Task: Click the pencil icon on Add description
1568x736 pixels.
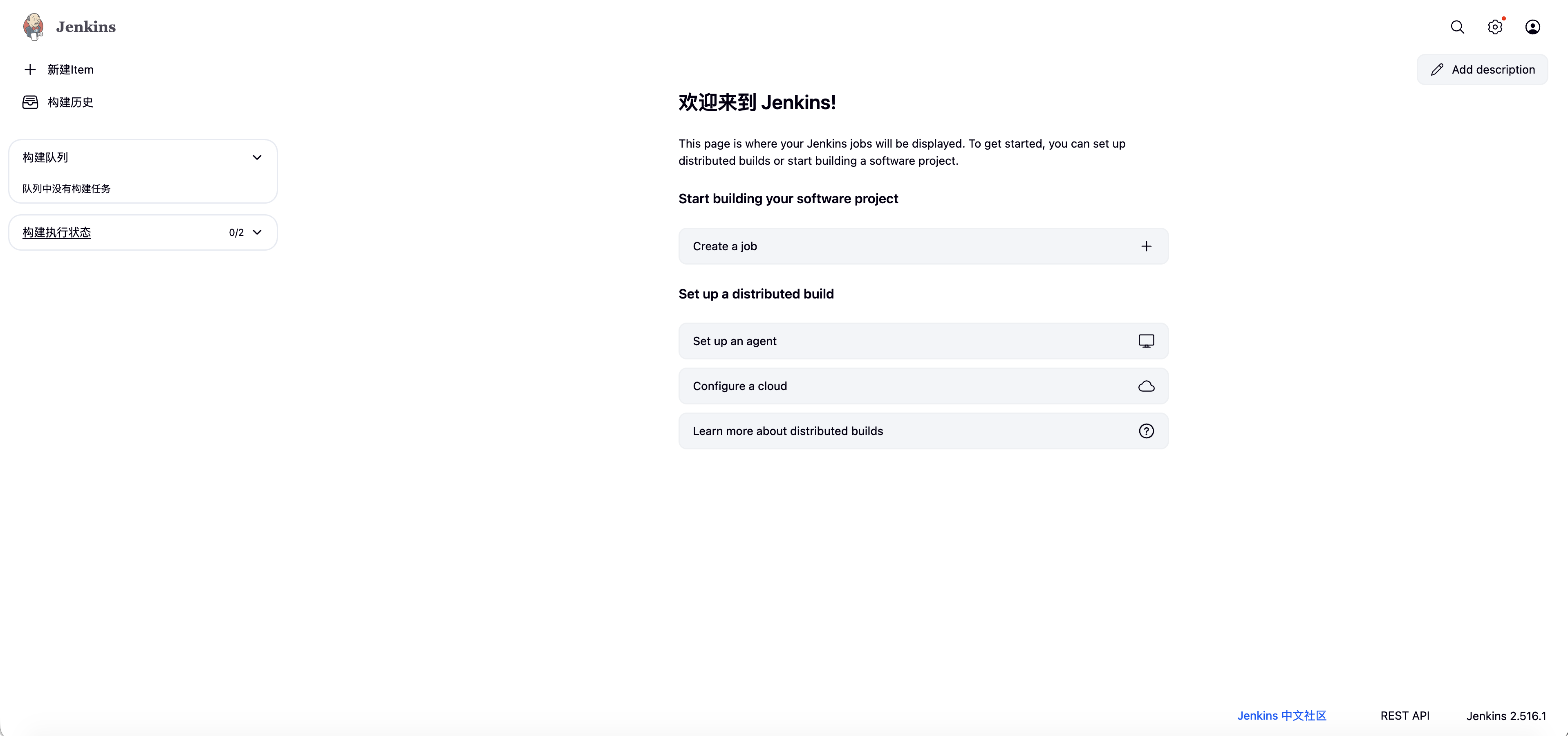Action: 1437,70
